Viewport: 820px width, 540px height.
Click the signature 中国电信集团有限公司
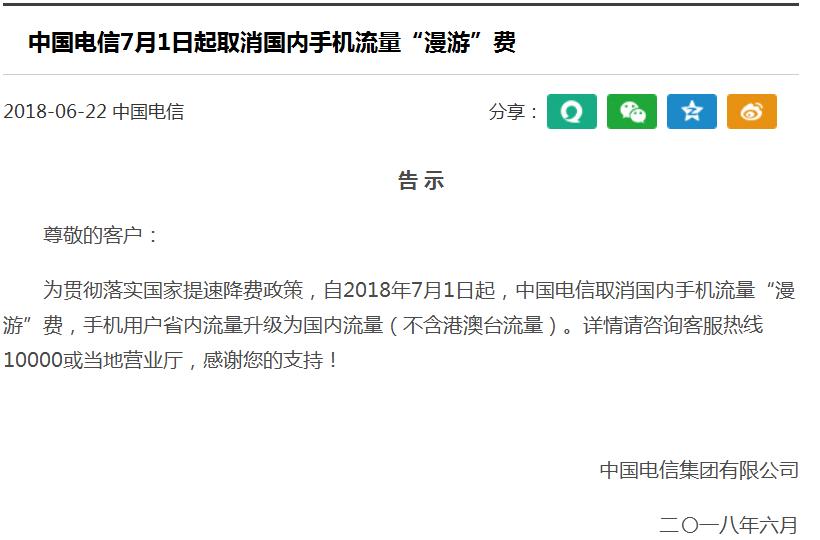click(699, 470)
